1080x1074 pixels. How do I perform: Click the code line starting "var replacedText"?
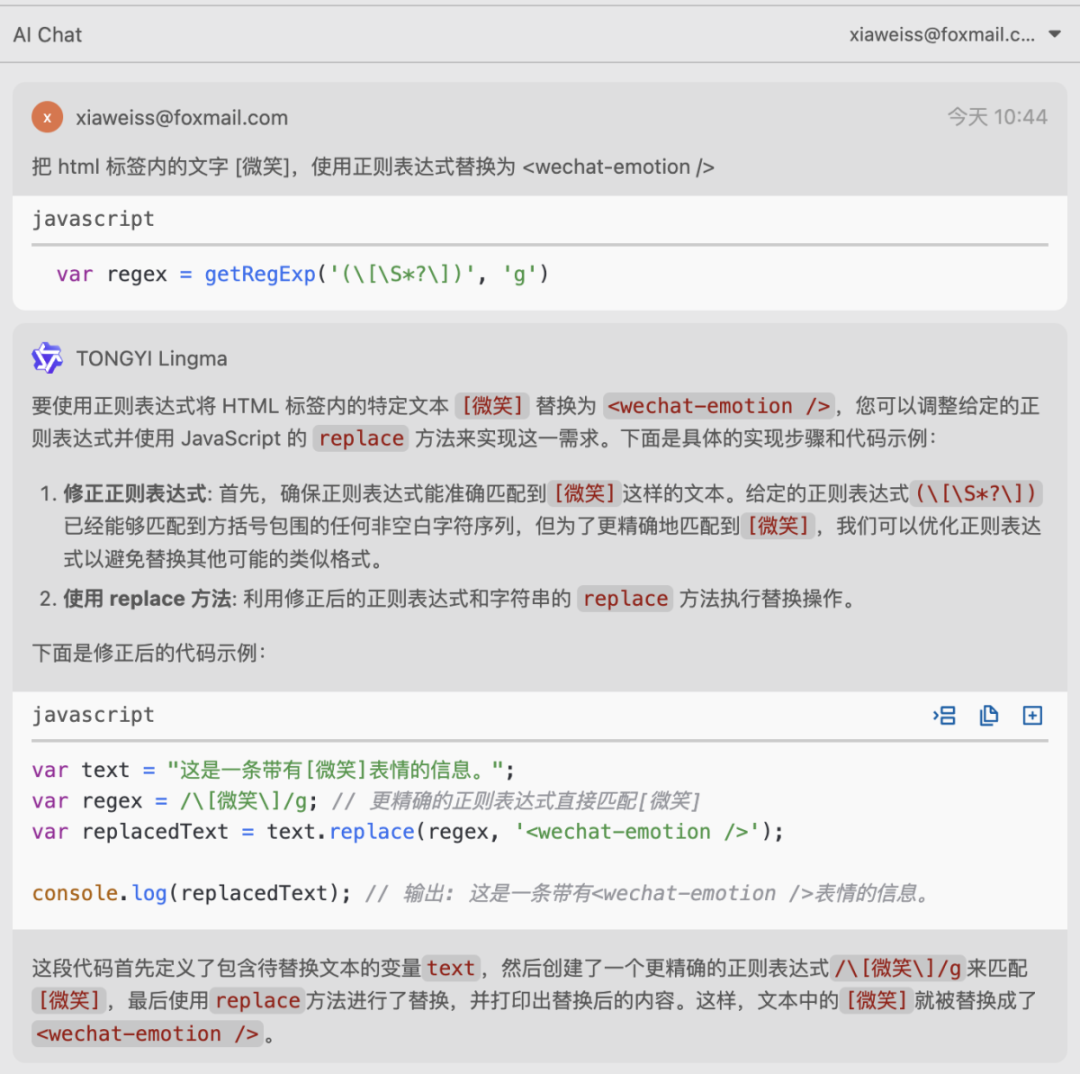point(408,832)
